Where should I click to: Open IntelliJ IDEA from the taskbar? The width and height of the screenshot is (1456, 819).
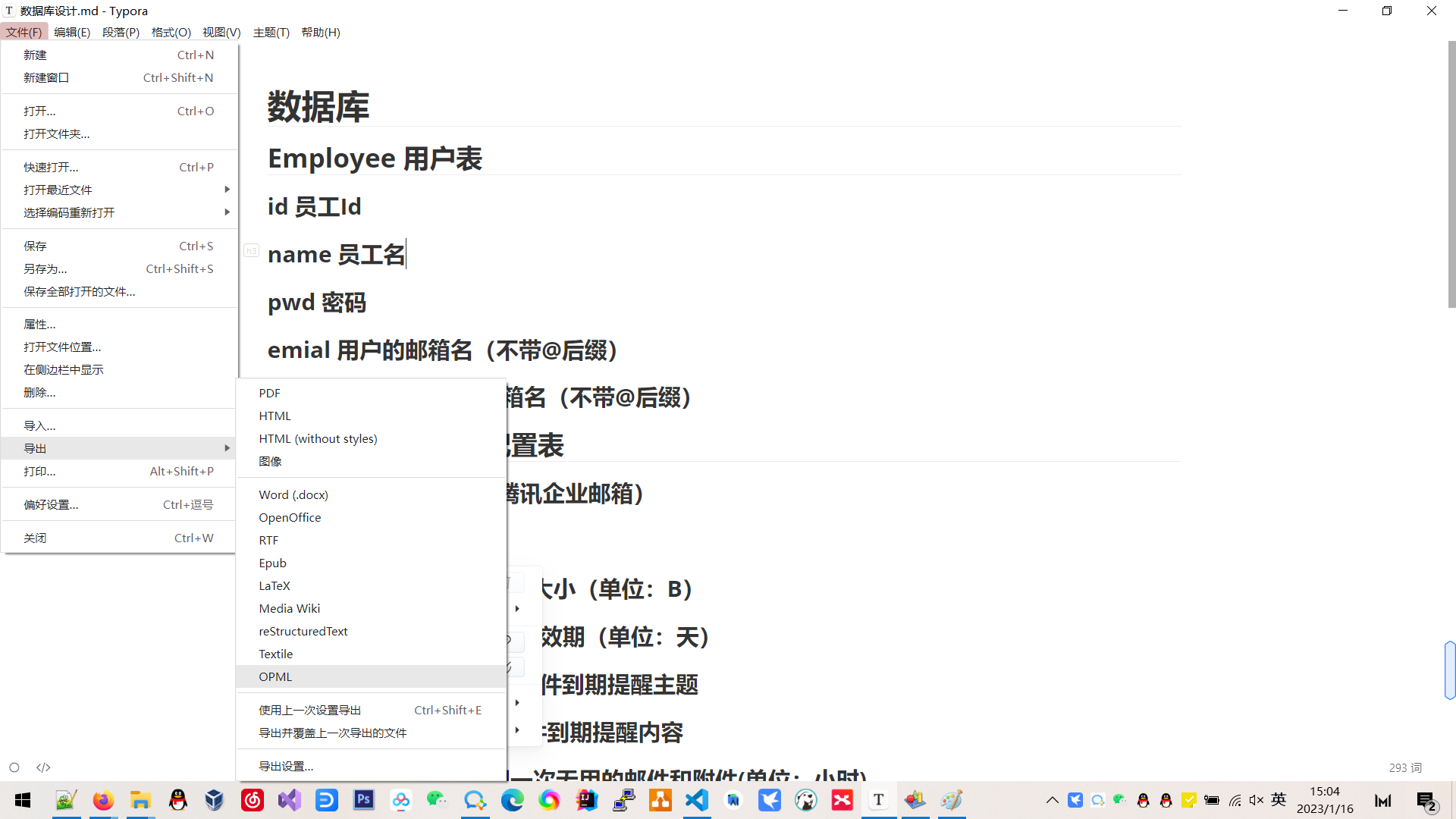586,800
